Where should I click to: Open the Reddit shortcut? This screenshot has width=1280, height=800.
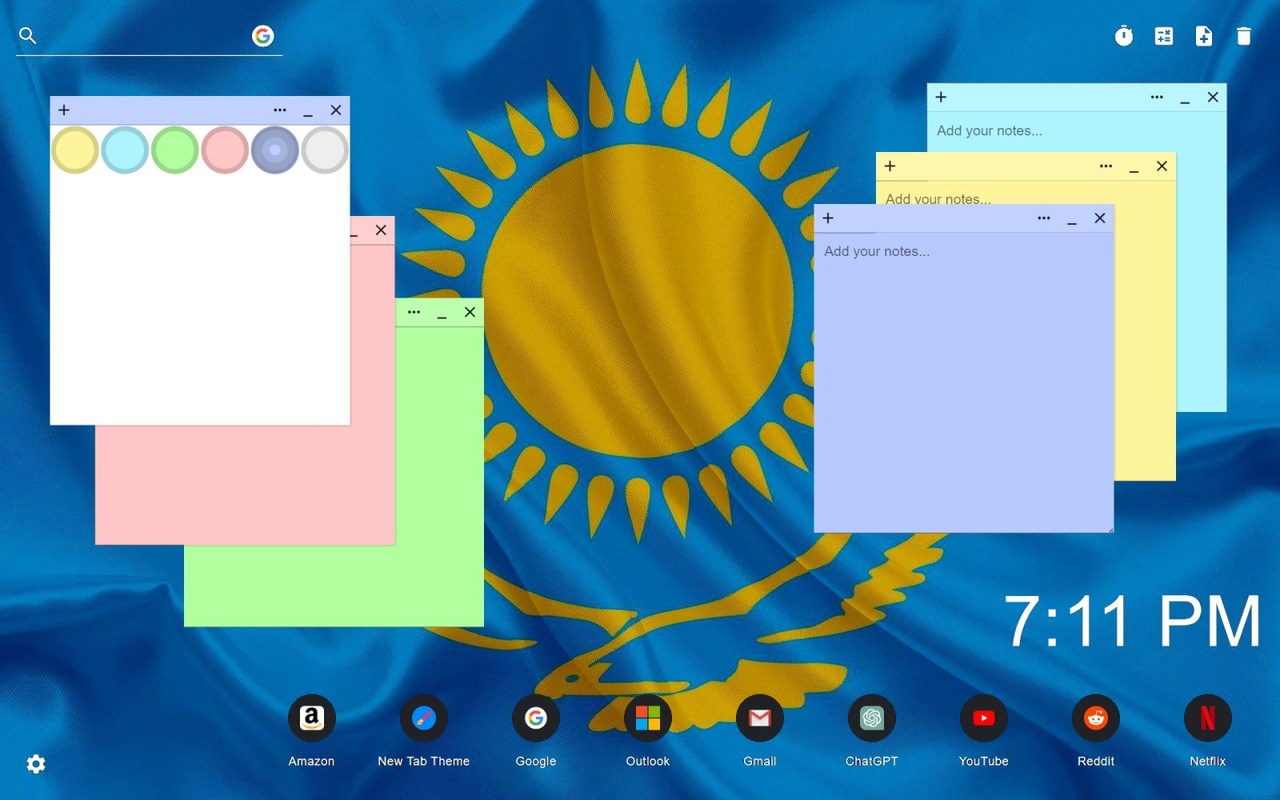point(1096,718)
